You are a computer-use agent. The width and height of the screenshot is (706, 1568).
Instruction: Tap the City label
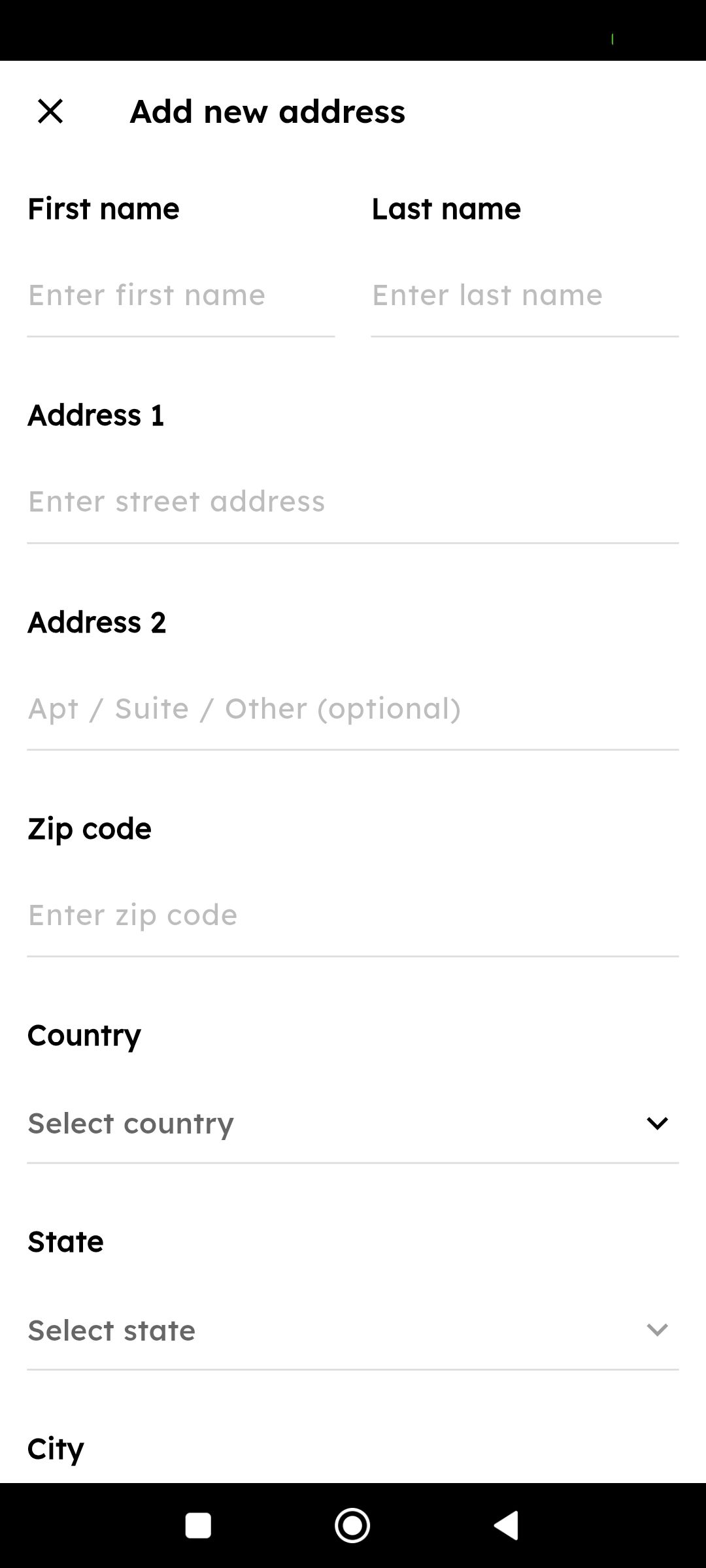click(56, 1448)
